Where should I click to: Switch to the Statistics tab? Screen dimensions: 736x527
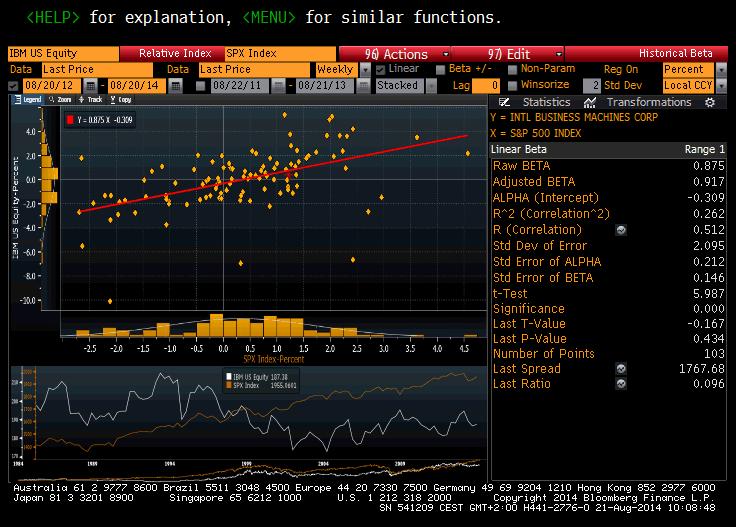(546, 102)
